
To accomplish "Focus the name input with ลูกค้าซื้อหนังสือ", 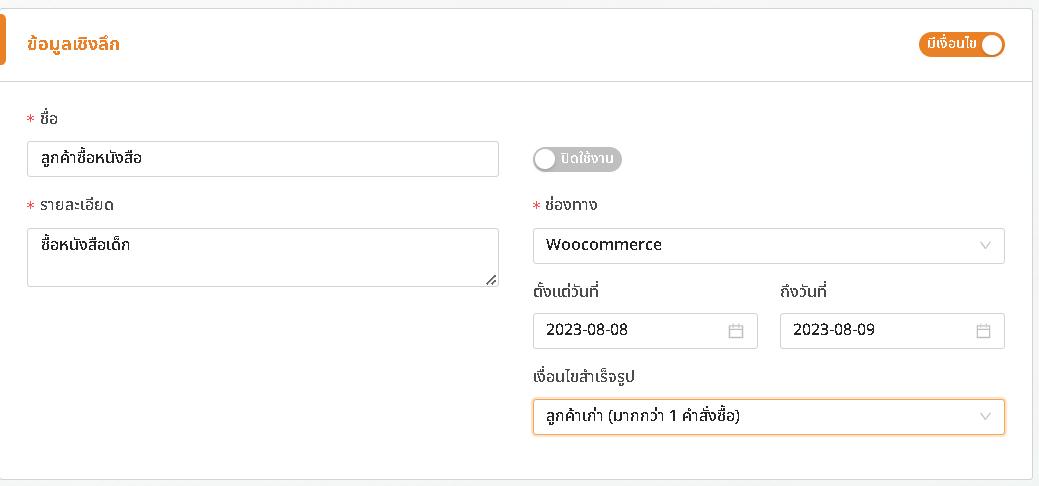I will (x=263, y=159).
